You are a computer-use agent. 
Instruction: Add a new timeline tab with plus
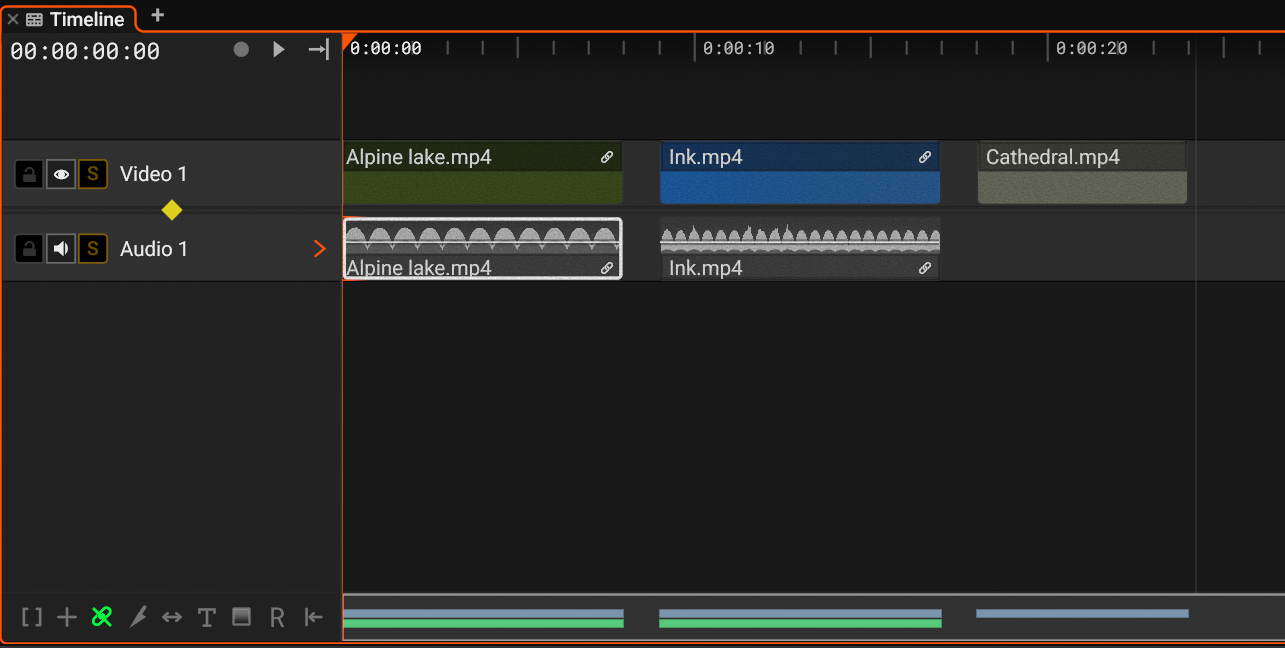pos(157,15)
